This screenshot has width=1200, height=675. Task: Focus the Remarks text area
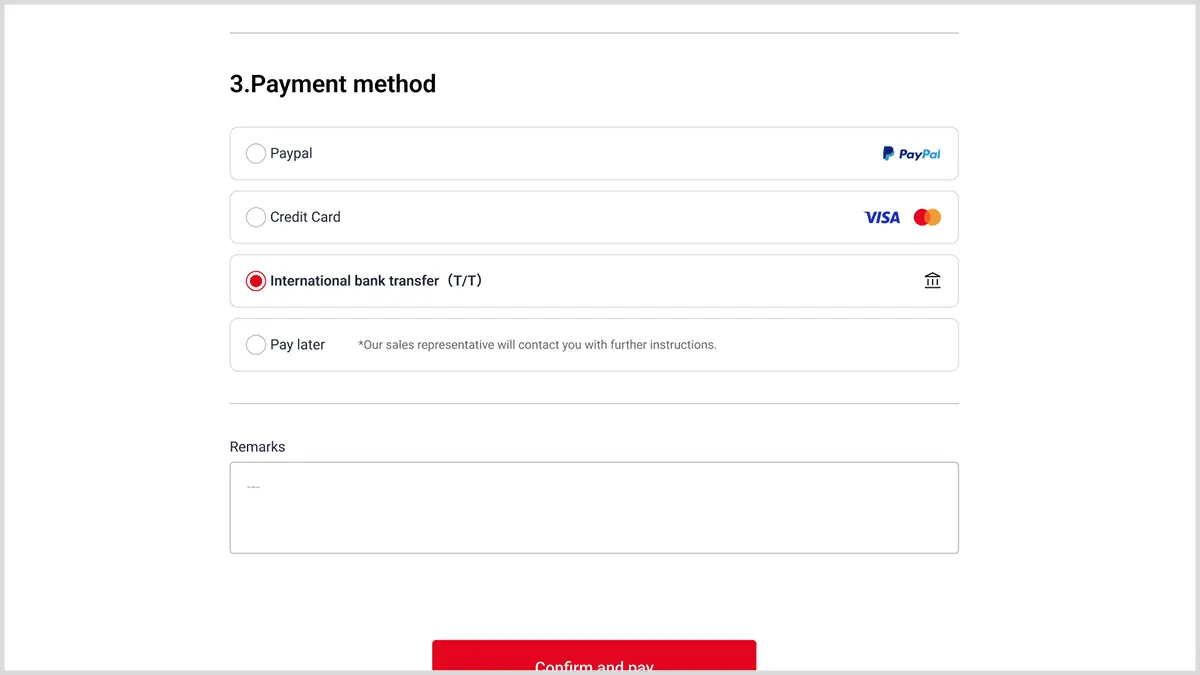point(594,515)
